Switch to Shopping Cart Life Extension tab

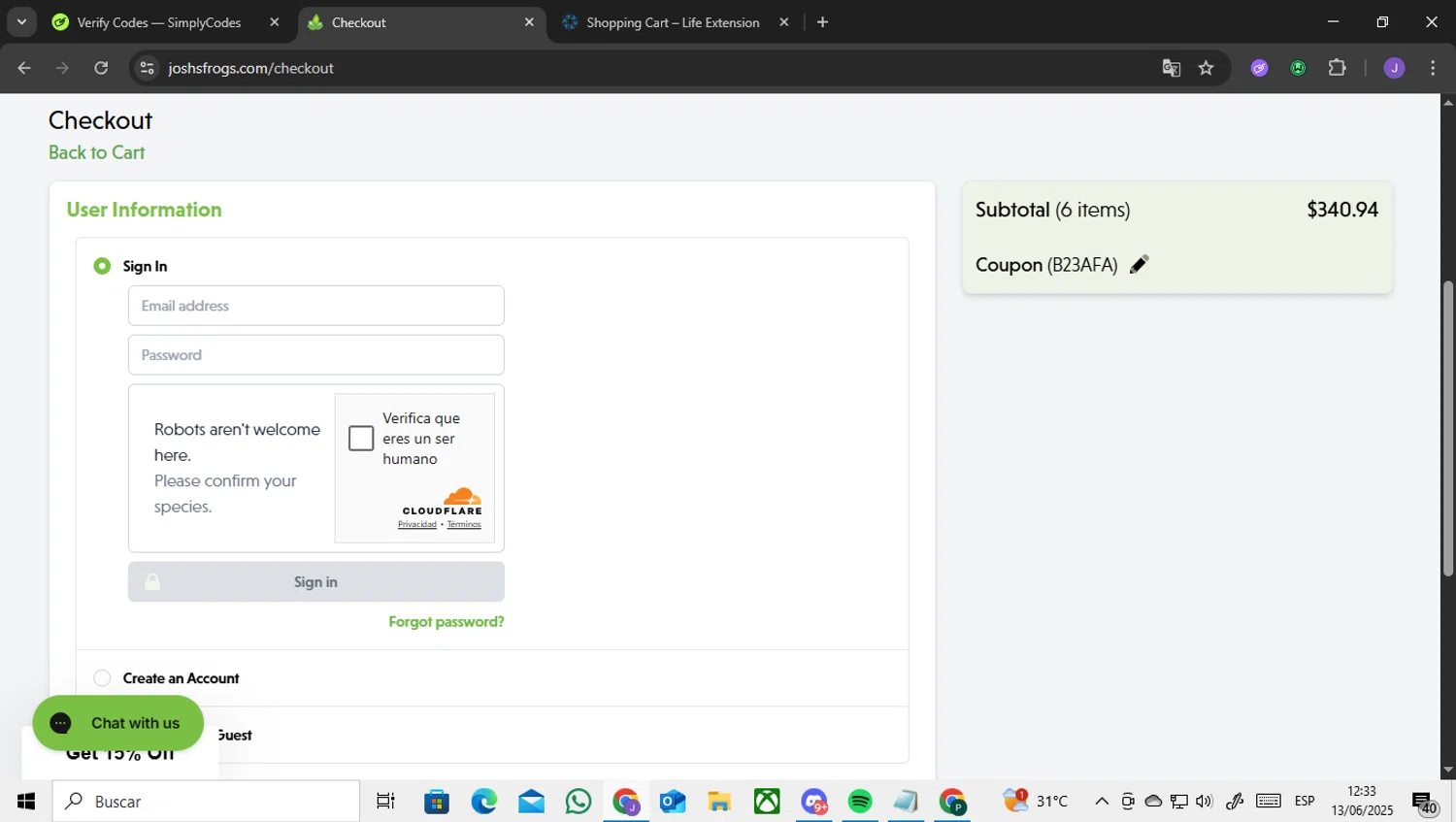click(x=673, y=22)
